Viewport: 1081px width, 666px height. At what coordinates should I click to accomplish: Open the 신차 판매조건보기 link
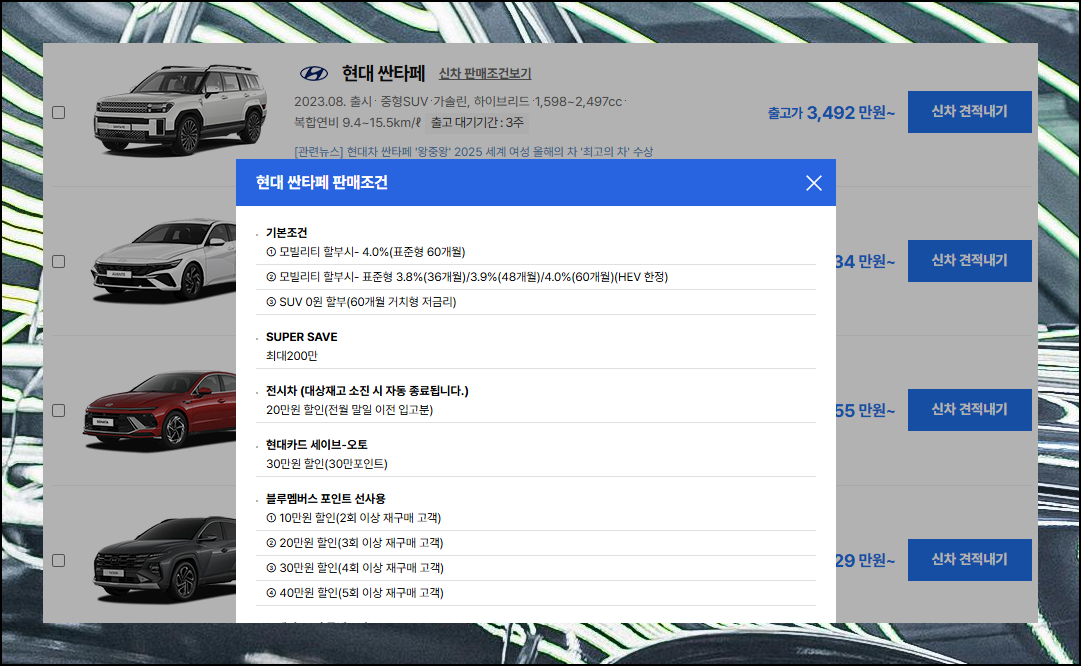(485, 74)
